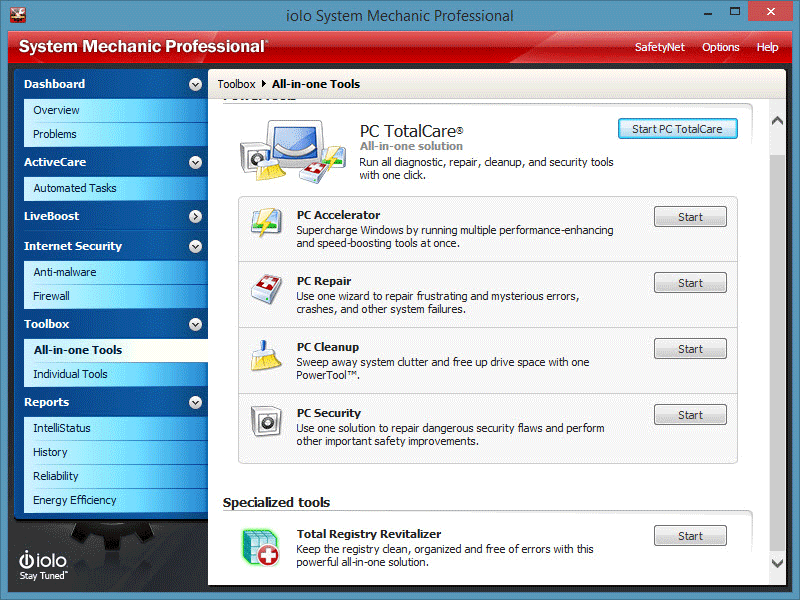The image size is (800, 600).
Task: Click the vertical scrollbar thumb
Action: [x=777, y=352]
